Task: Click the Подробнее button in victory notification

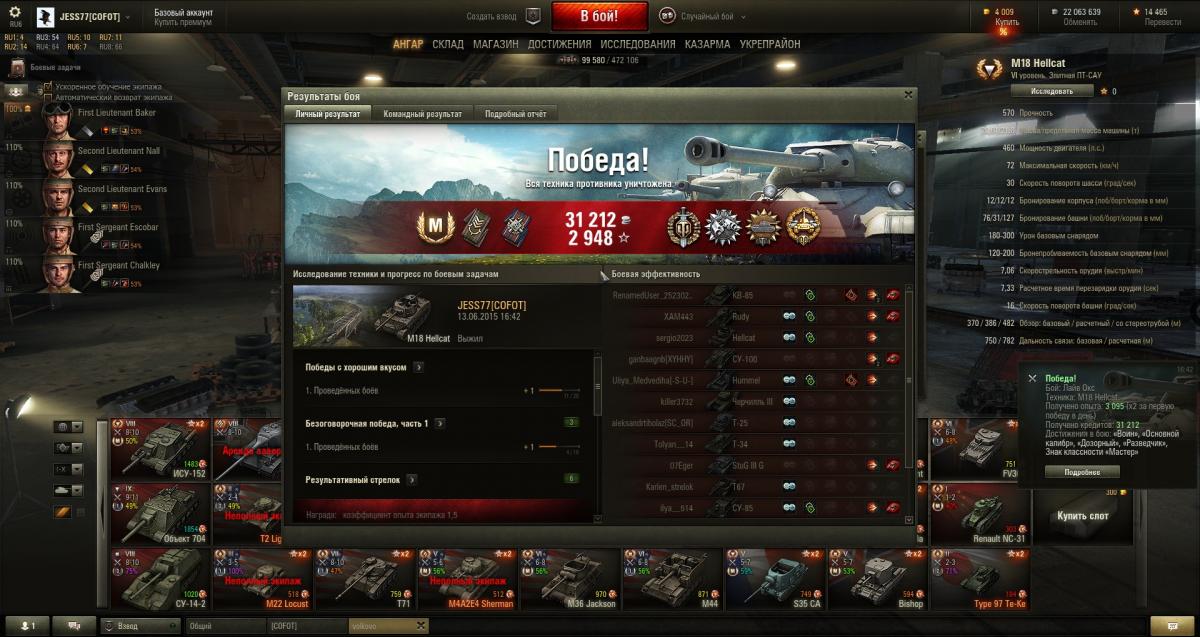Action: (x=1068, y=472)
